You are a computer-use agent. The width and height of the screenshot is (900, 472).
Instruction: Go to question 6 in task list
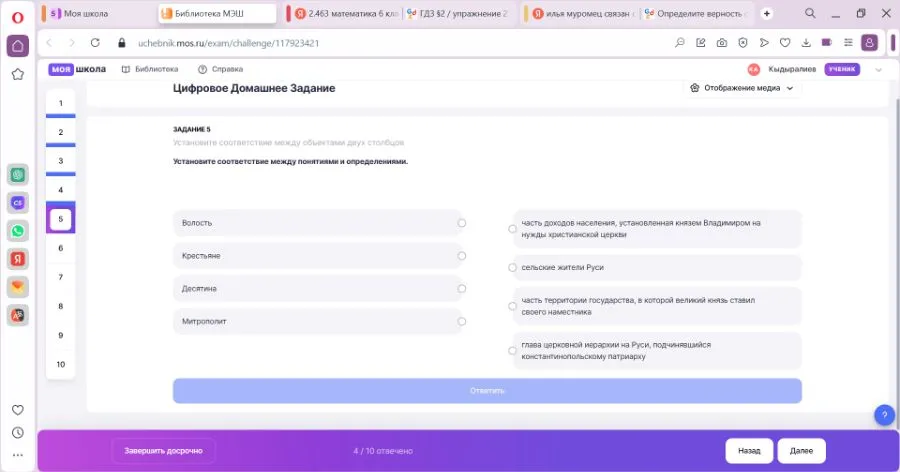pos(61,248)
